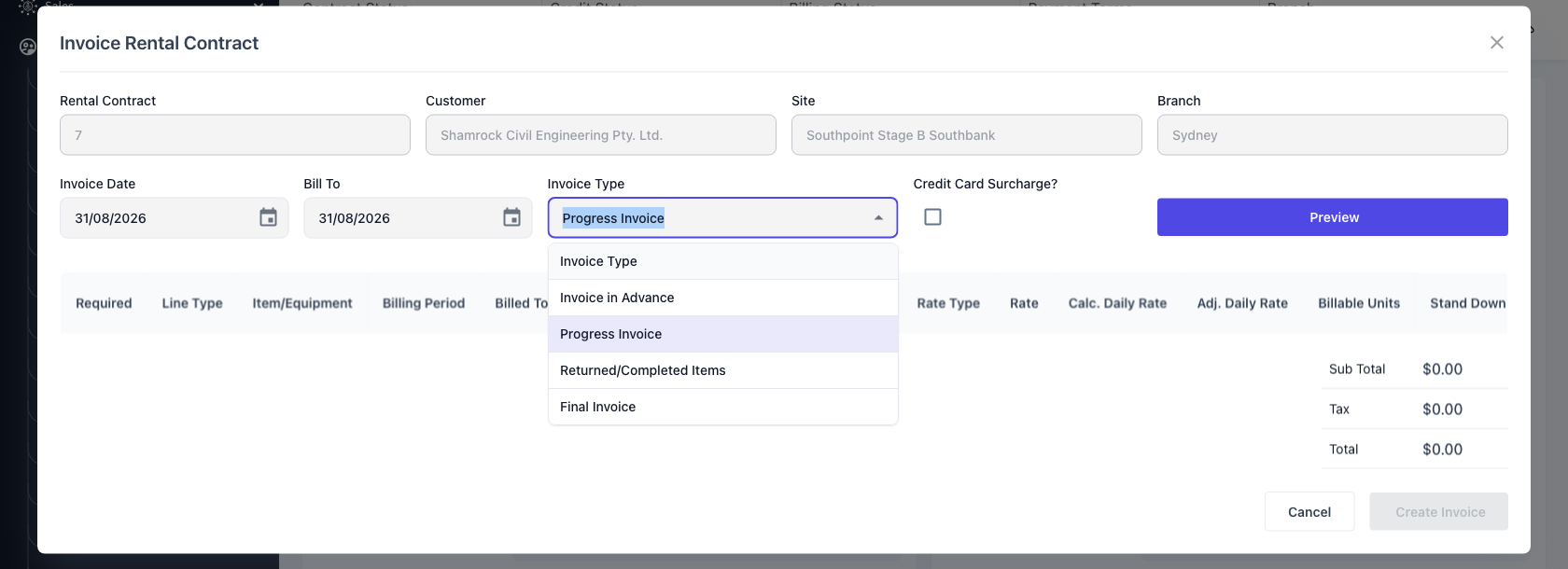Click the Create Invoice button
The width and height of the screenshot is (1568, 569).
coord(1439,512)
